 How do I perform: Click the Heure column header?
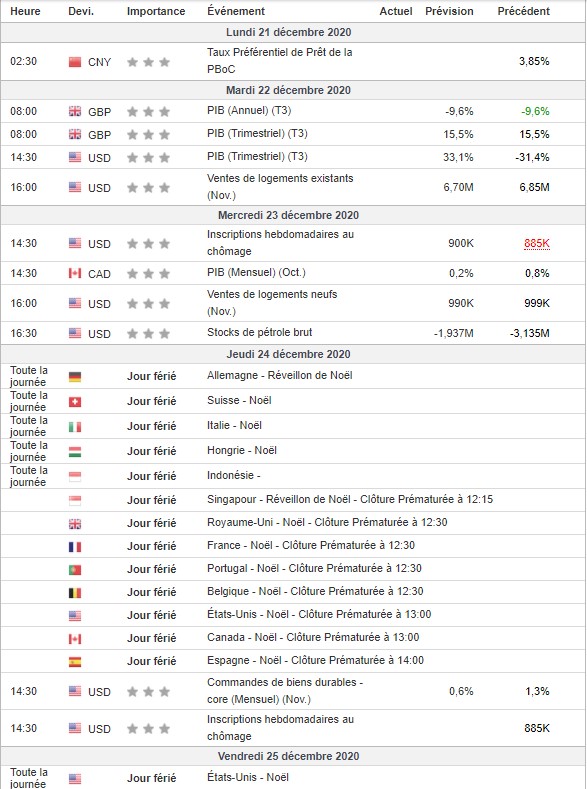[25, 11]
